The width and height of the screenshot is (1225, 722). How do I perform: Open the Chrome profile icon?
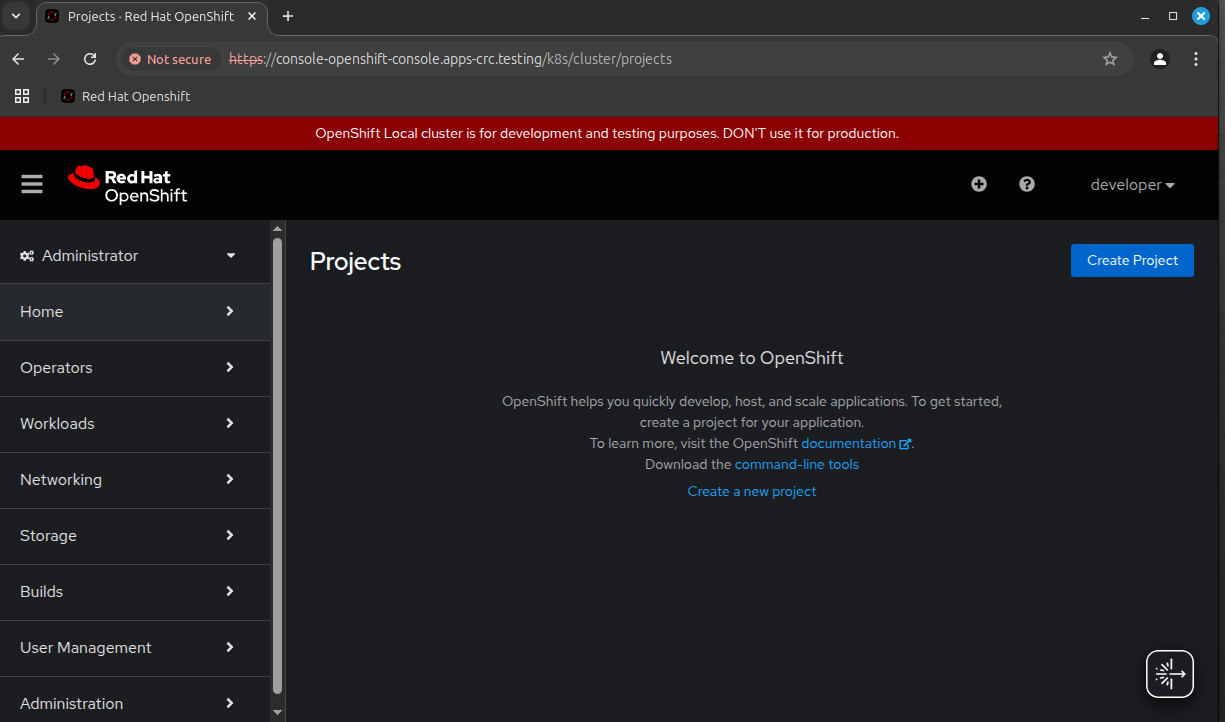[1160, 59]
